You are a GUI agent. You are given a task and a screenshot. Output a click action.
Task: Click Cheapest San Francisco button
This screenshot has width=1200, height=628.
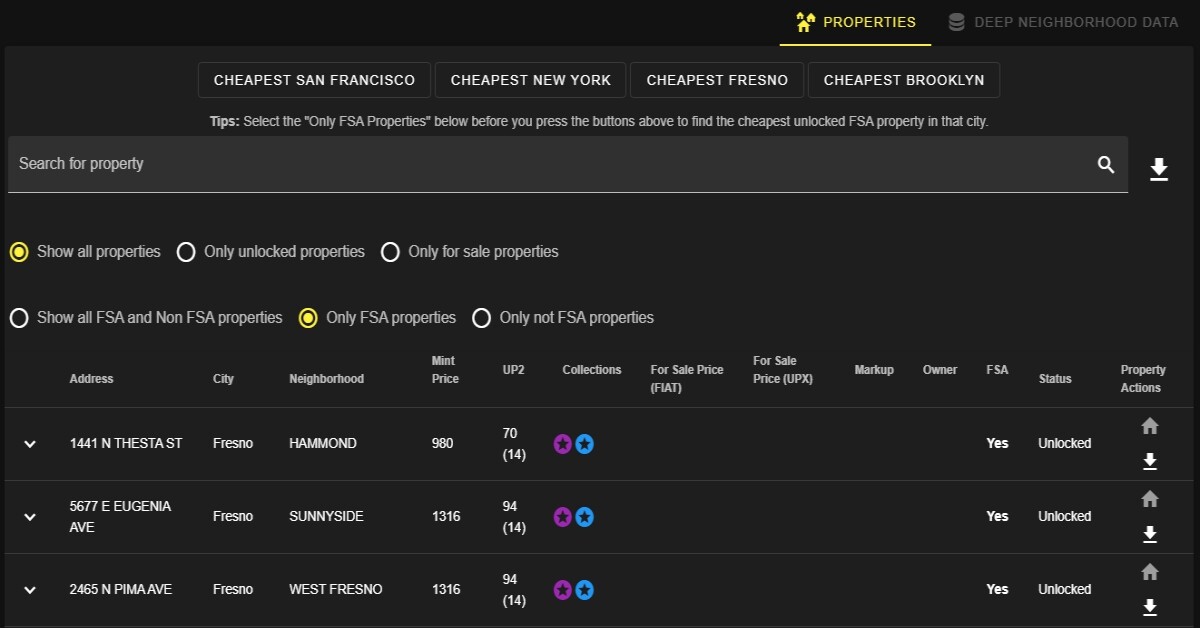(x=314, y=80)
